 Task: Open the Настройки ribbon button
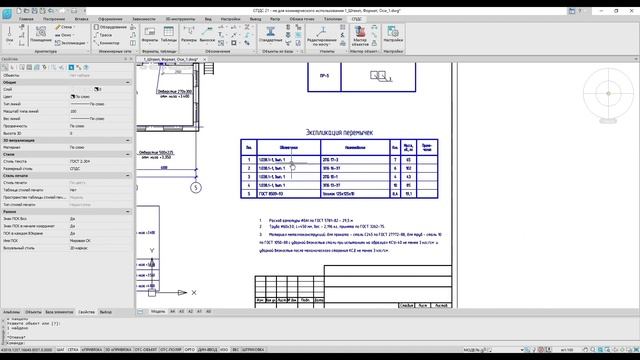(x=393, y=34)
